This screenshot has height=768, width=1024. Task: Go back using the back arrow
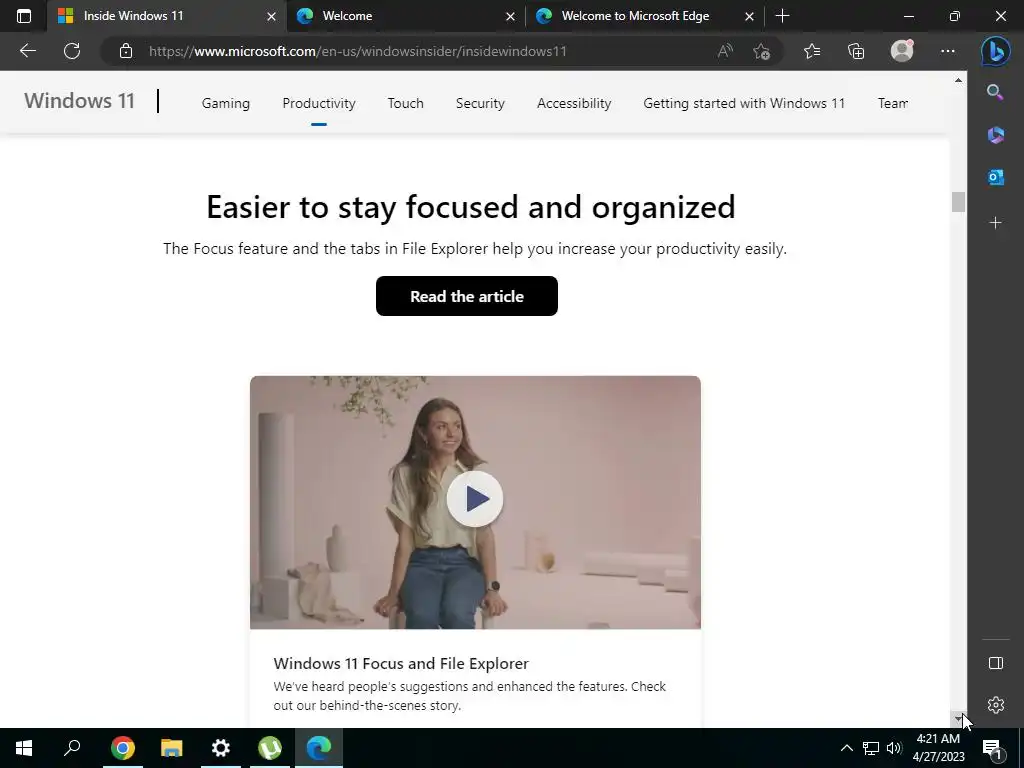pos(27,51)
